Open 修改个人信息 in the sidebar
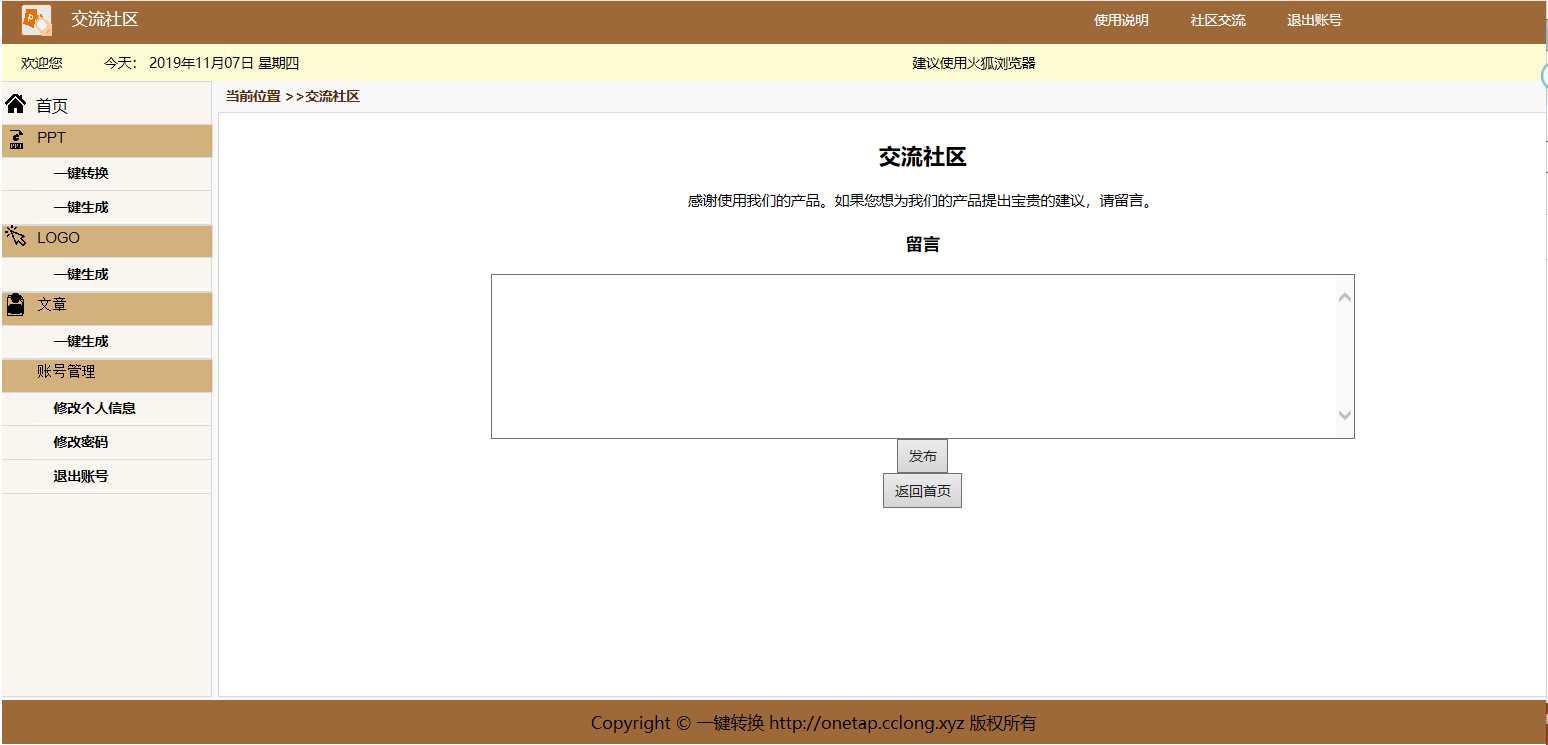The height and width of the screenshot is (745, 1548). [94, 408]
